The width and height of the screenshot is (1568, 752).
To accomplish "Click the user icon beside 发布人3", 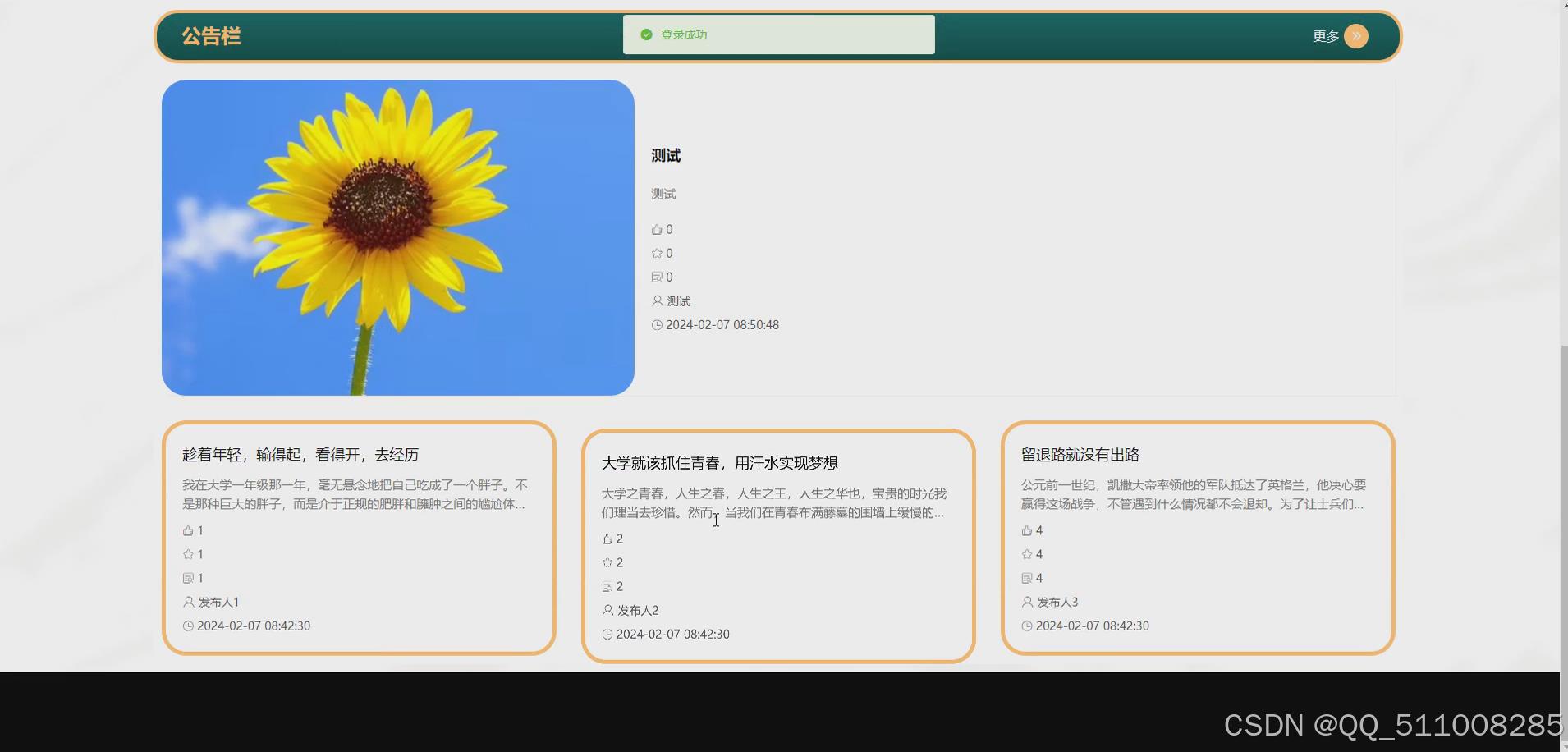I will pos(1027,603).
